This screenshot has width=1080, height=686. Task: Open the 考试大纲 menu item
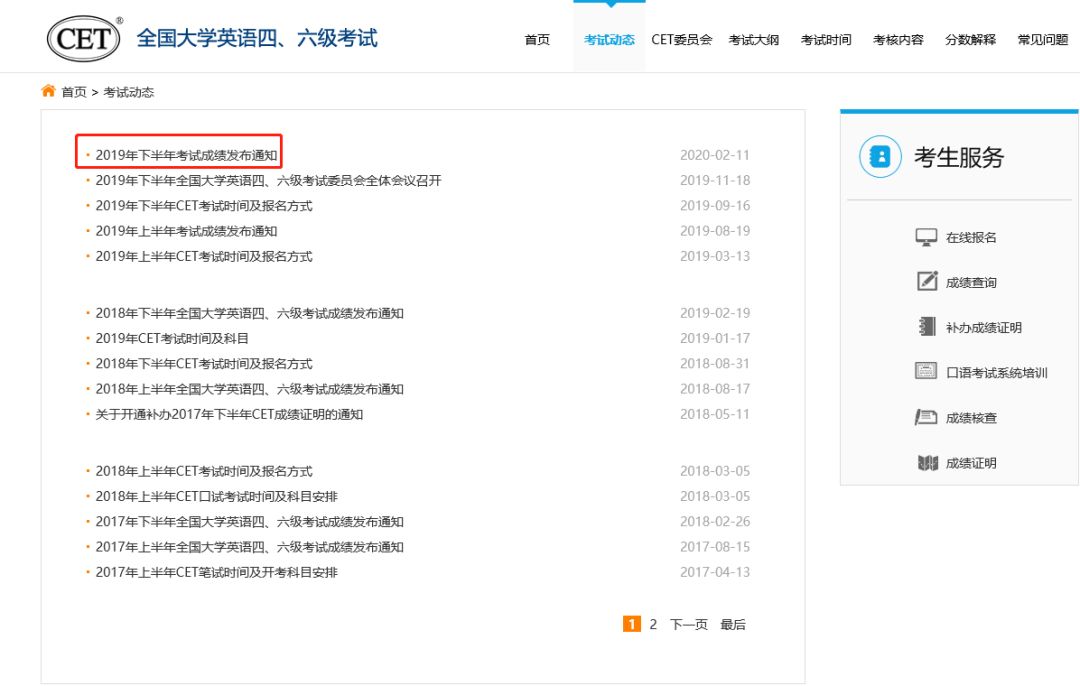754,40
